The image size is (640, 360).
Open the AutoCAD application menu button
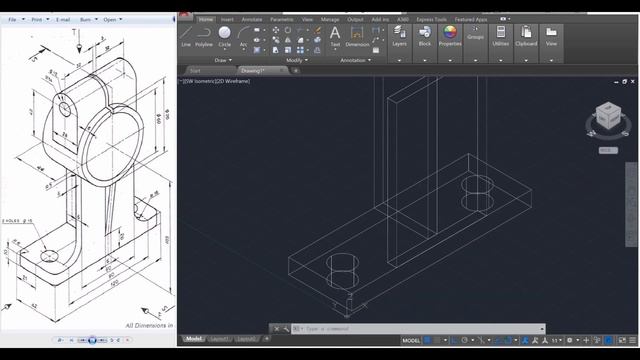pos(184,15)
